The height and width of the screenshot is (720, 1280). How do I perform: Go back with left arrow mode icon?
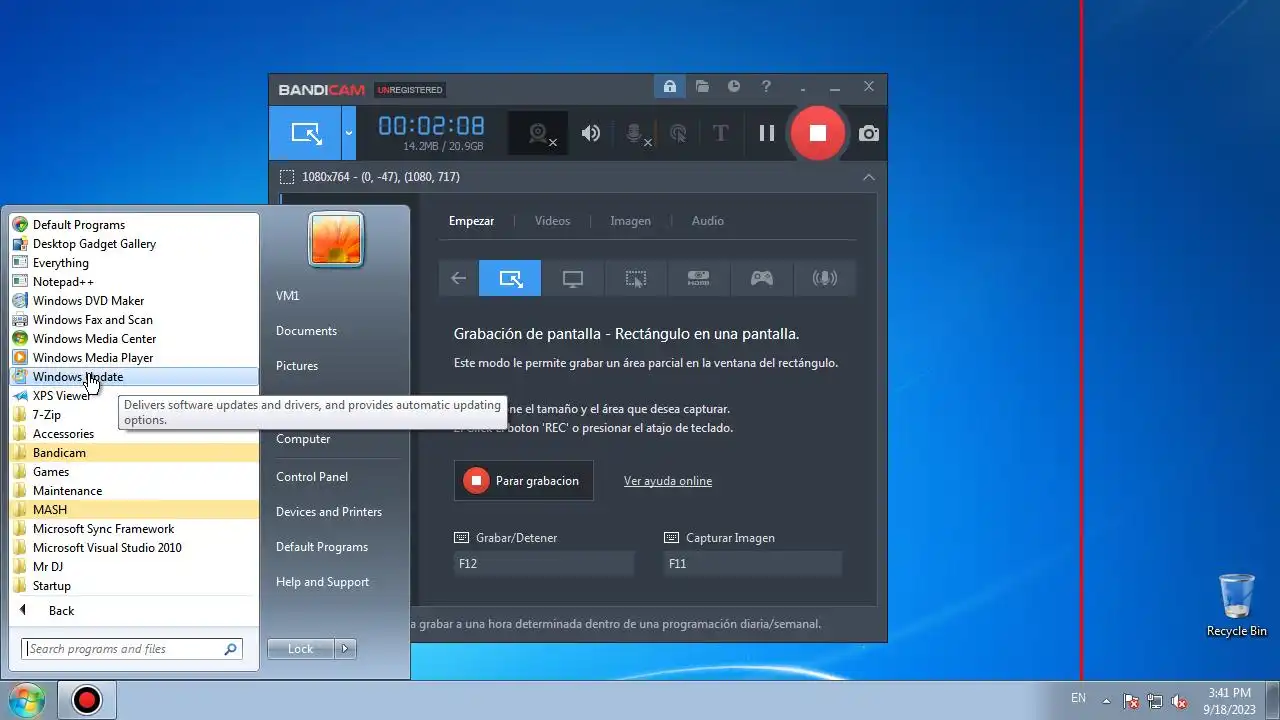[458, 278]
